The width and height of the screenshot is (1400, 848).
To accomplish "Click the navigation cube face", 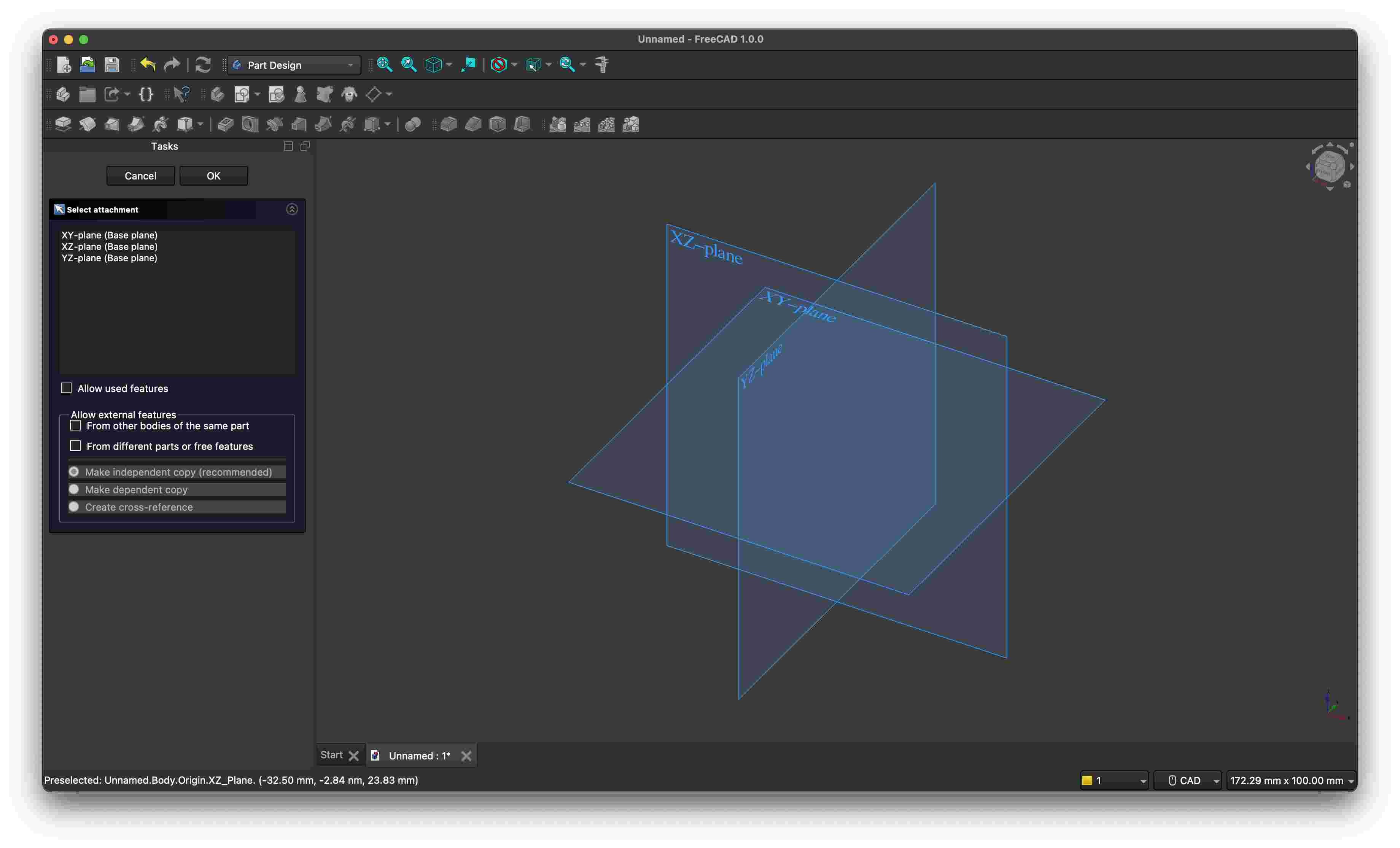I will [1330, 166].
